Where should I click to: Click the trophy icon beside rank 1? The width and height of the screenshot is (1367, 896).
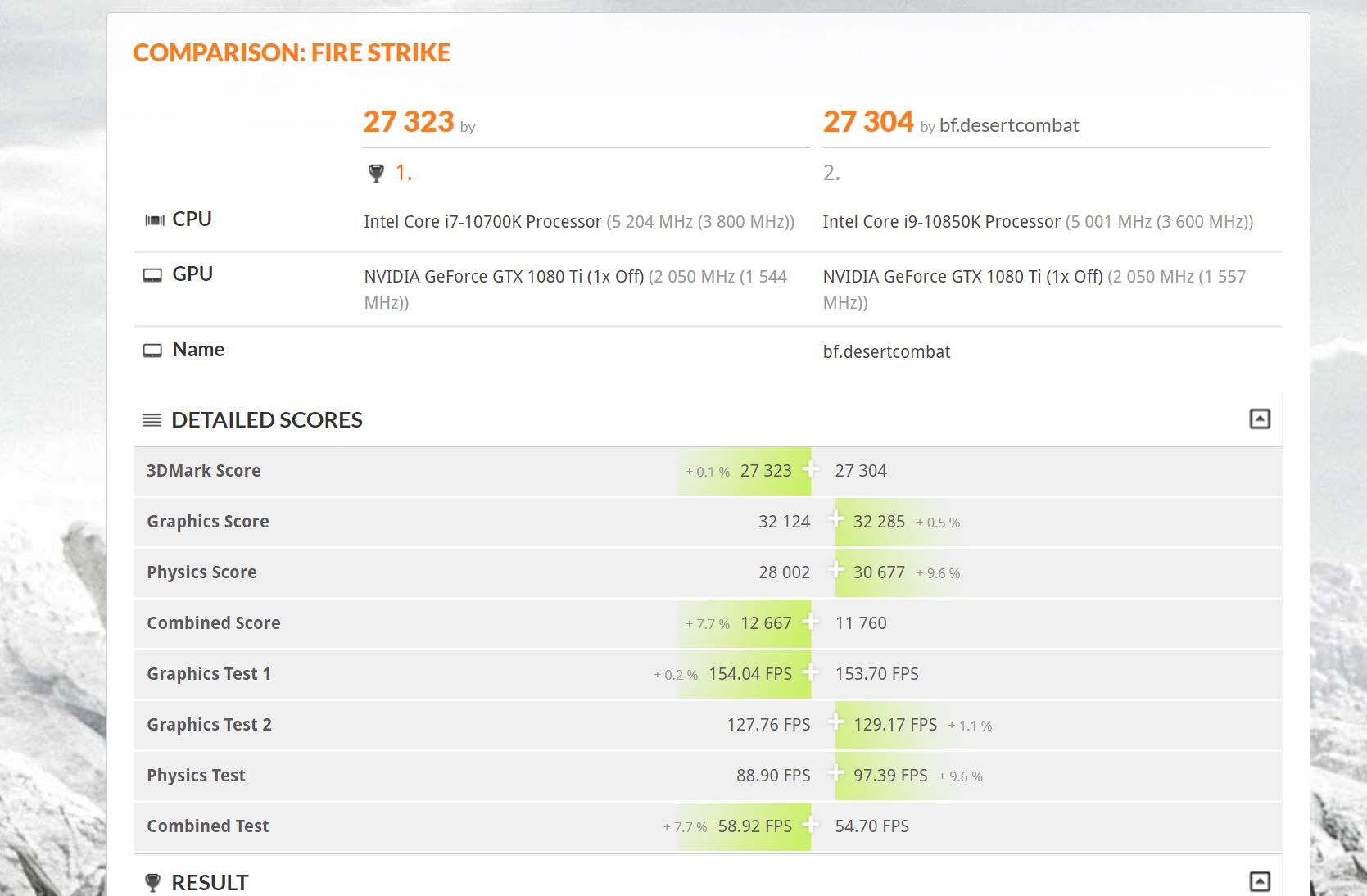coord(376,173)
